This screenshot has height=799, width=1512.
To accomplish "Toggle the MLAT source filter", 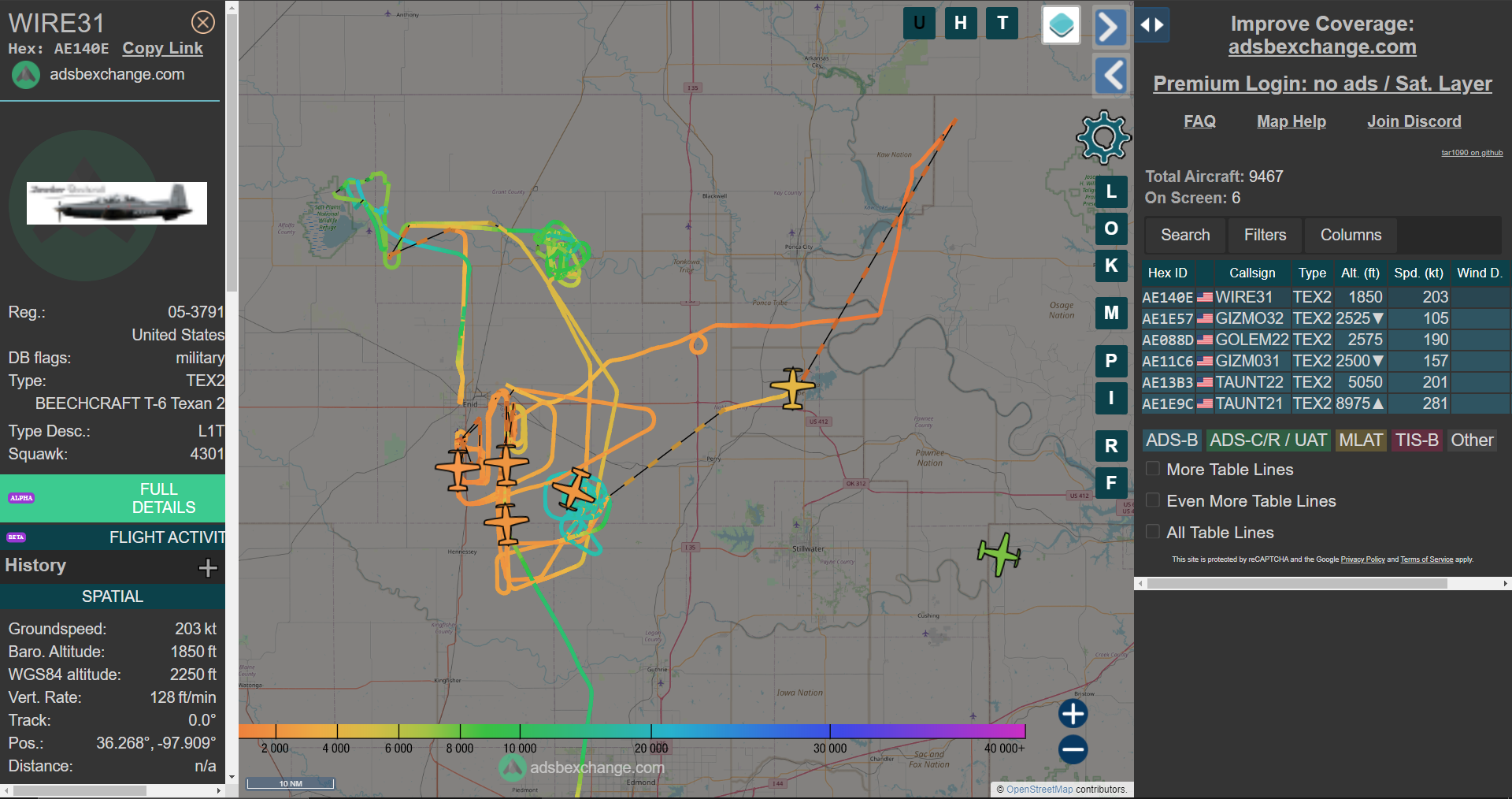I will [x=1361, y=440].
